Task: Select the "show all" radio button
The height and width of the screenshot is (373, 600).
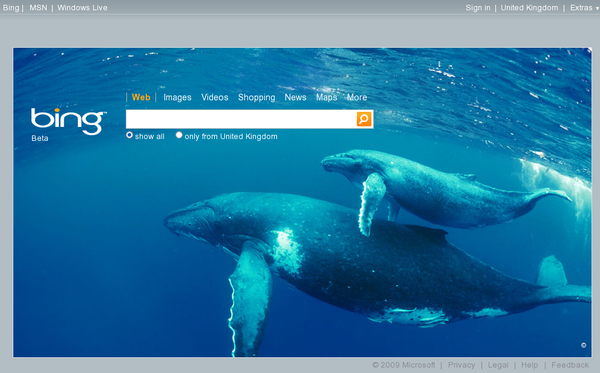Action: pos(129,135)
